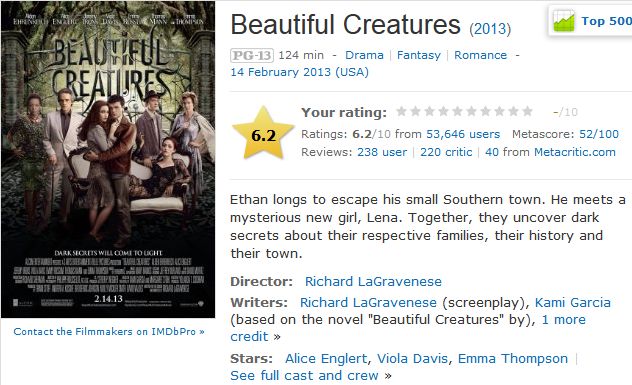Screen dimensions: 632x385
Task: Open the Drama genre link
Action: click(x=364, y=55)
